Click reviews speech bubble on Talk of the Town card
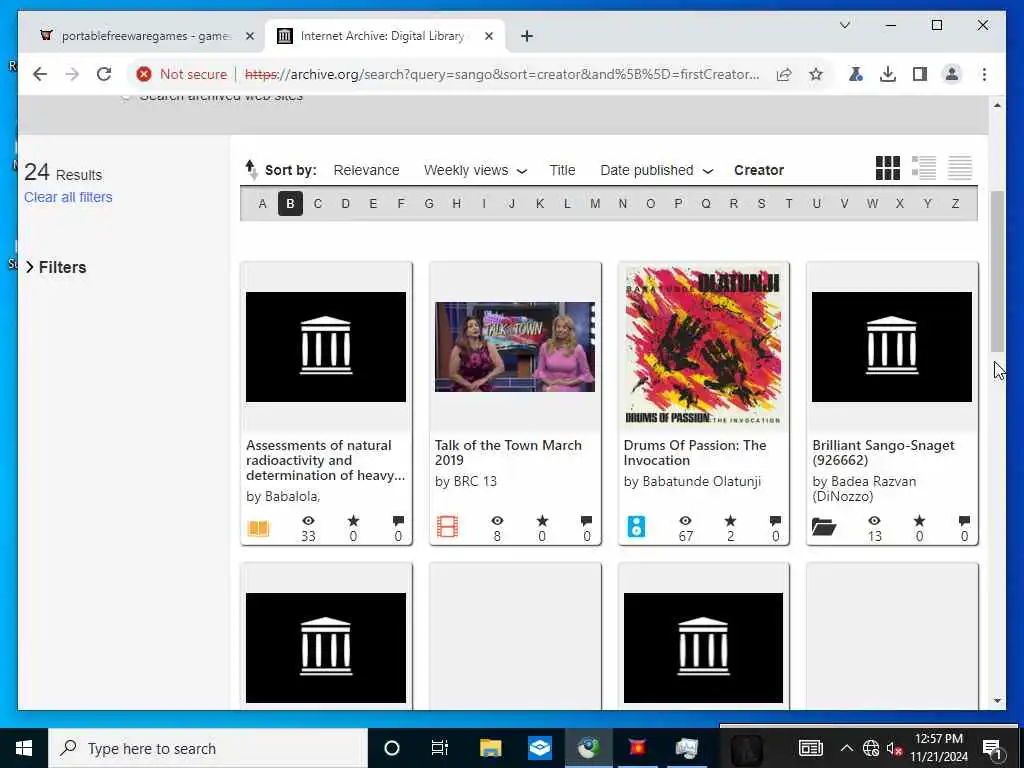The width and height of the screenshot is (1024, 768). pos(586,520)
